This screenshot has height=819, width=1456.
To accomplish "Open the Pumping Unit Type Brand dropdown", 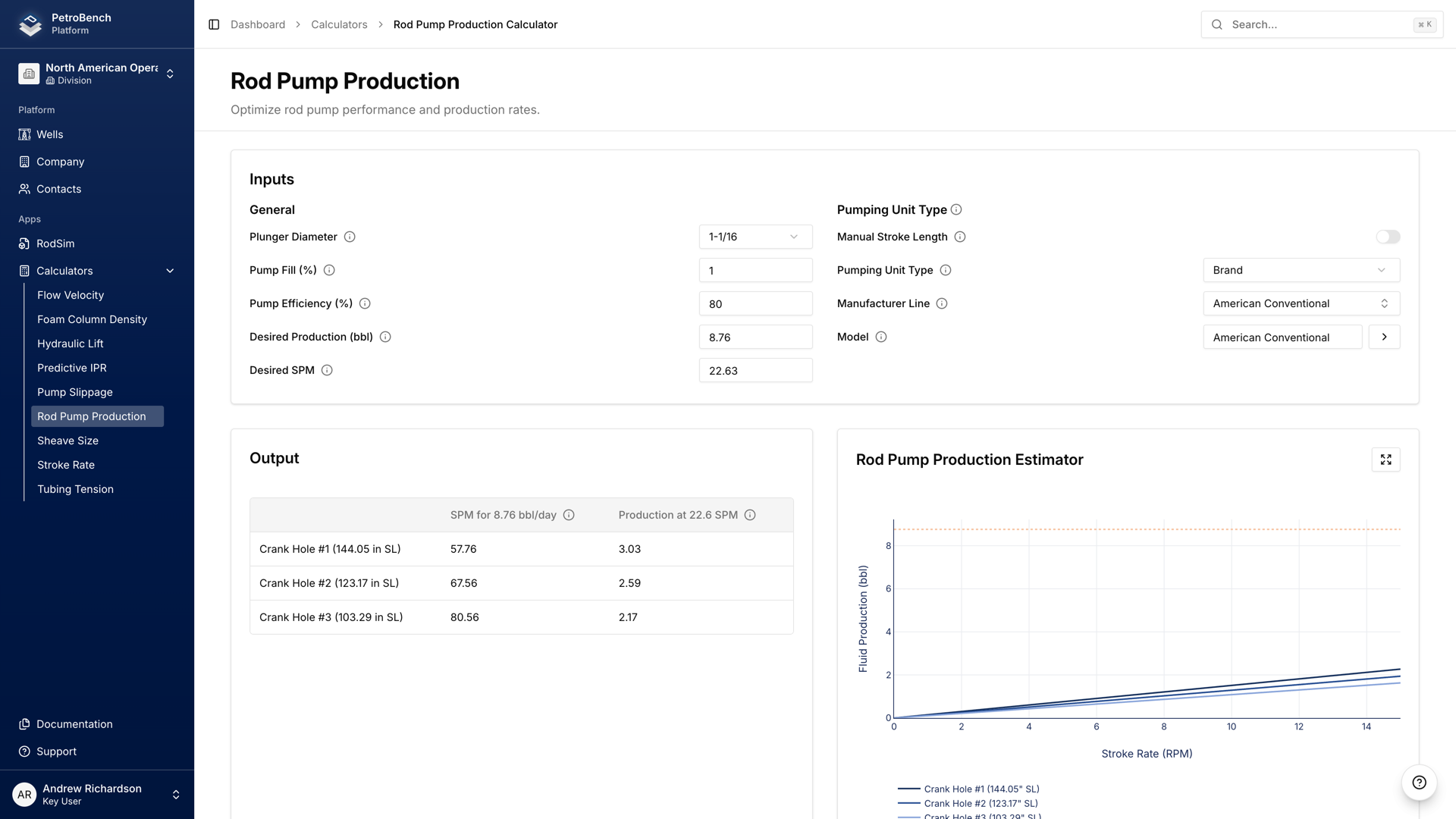I will (1301, 270).
